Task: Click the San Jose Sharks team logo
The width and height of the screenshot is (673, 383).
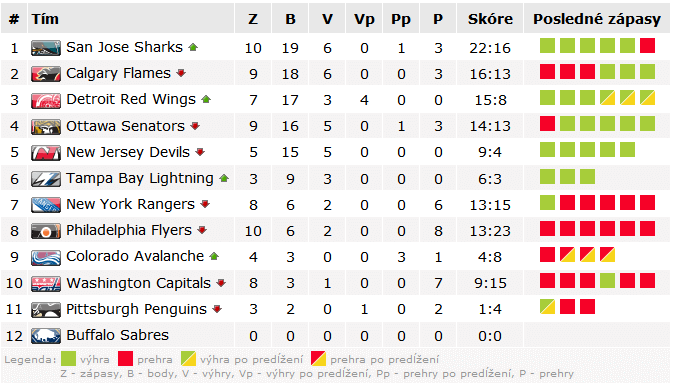Action: pos(46,48)
